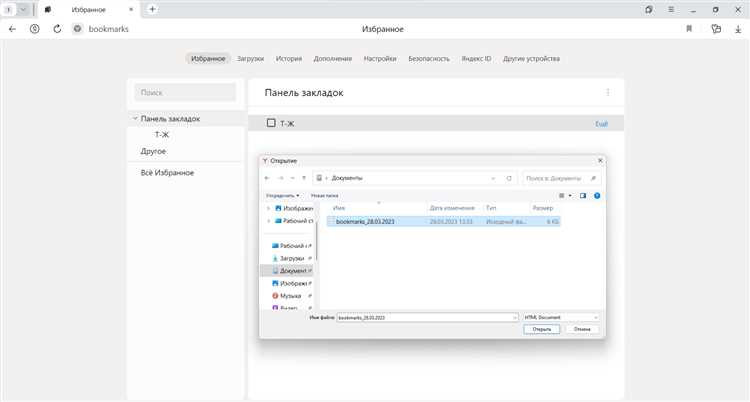Open the file name combo box arrow
This screenshot has height=402, width=750.
[515, 317]
